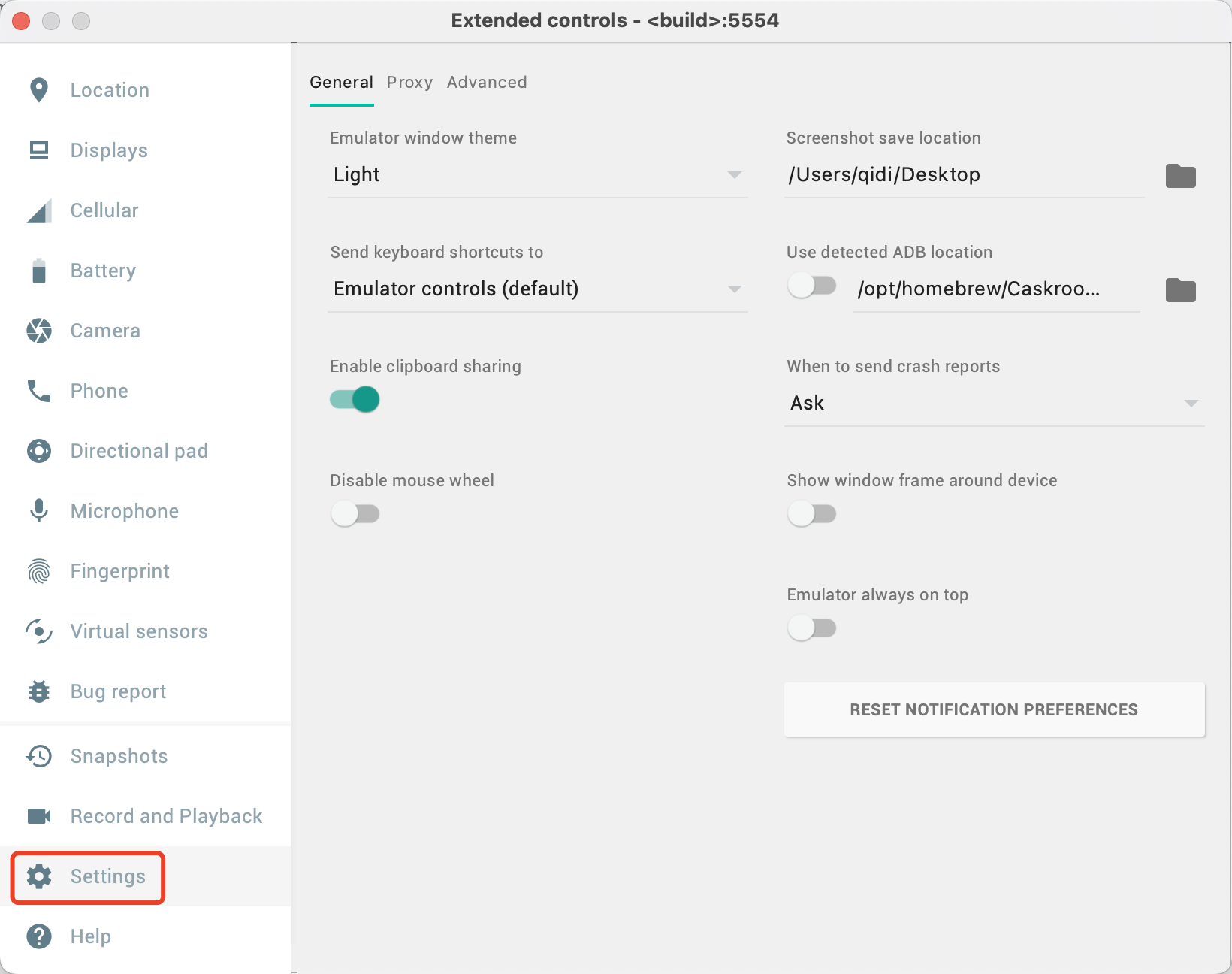1232x974 pixels.
Task: Click the Battery icon in sidebar
Action: tap(39, 271)
